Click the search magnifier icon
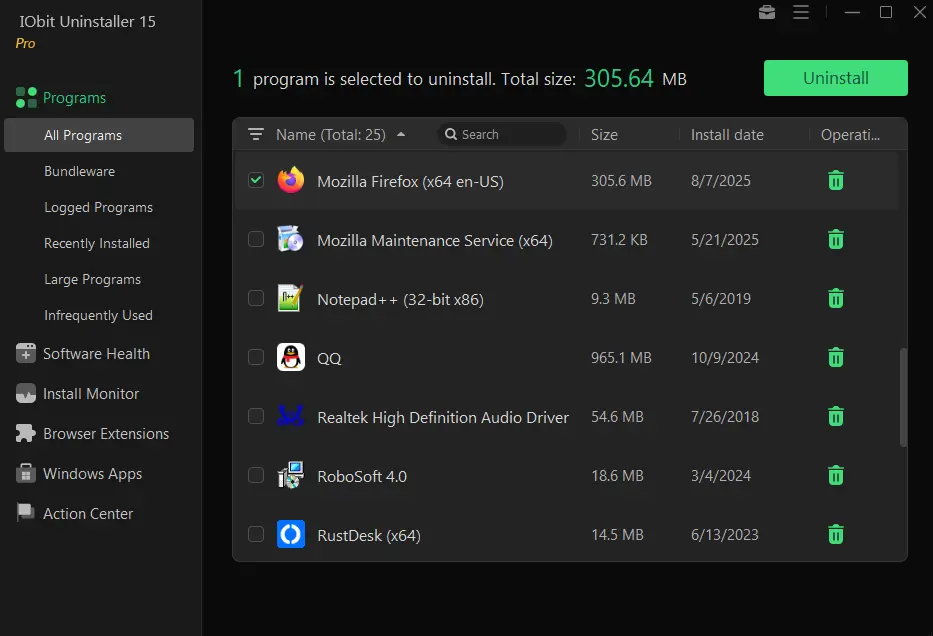Image resolution: width=933 pixels, height=636 pixels. click(451, 134)
